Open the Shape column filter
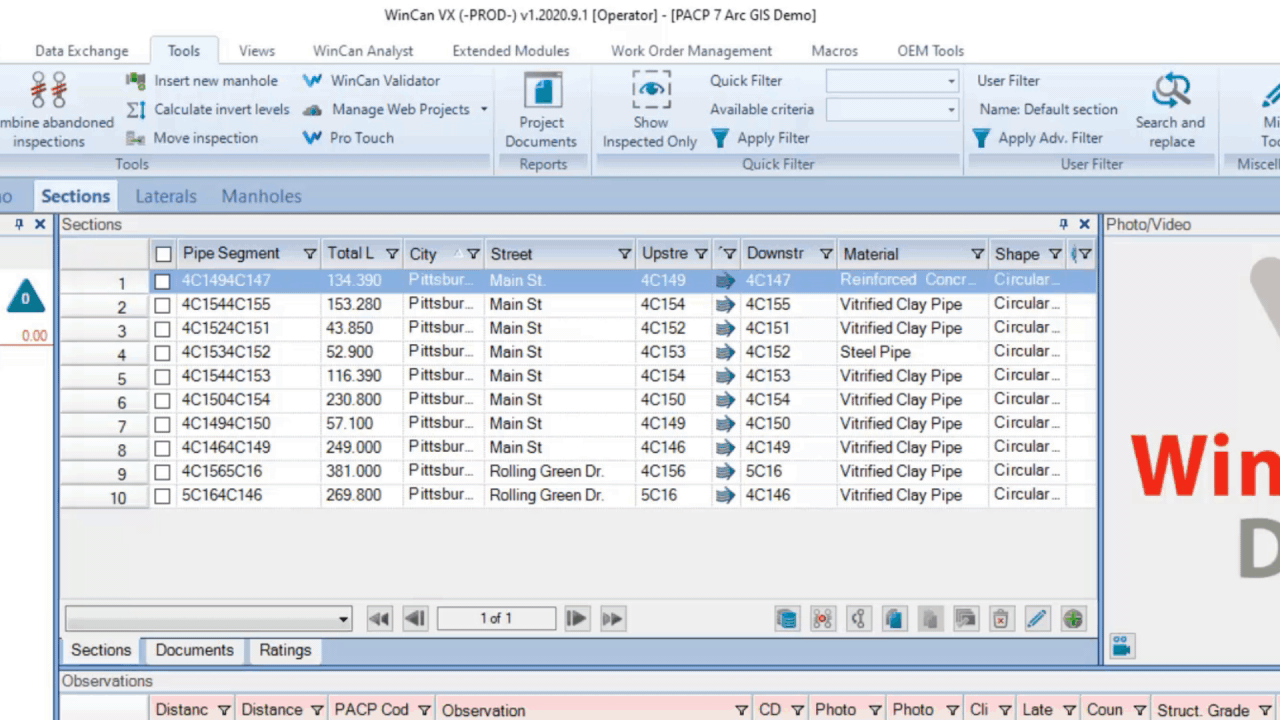Image resolution: width=1280 pixels, height=720 pixels. tap(1054, 254)
